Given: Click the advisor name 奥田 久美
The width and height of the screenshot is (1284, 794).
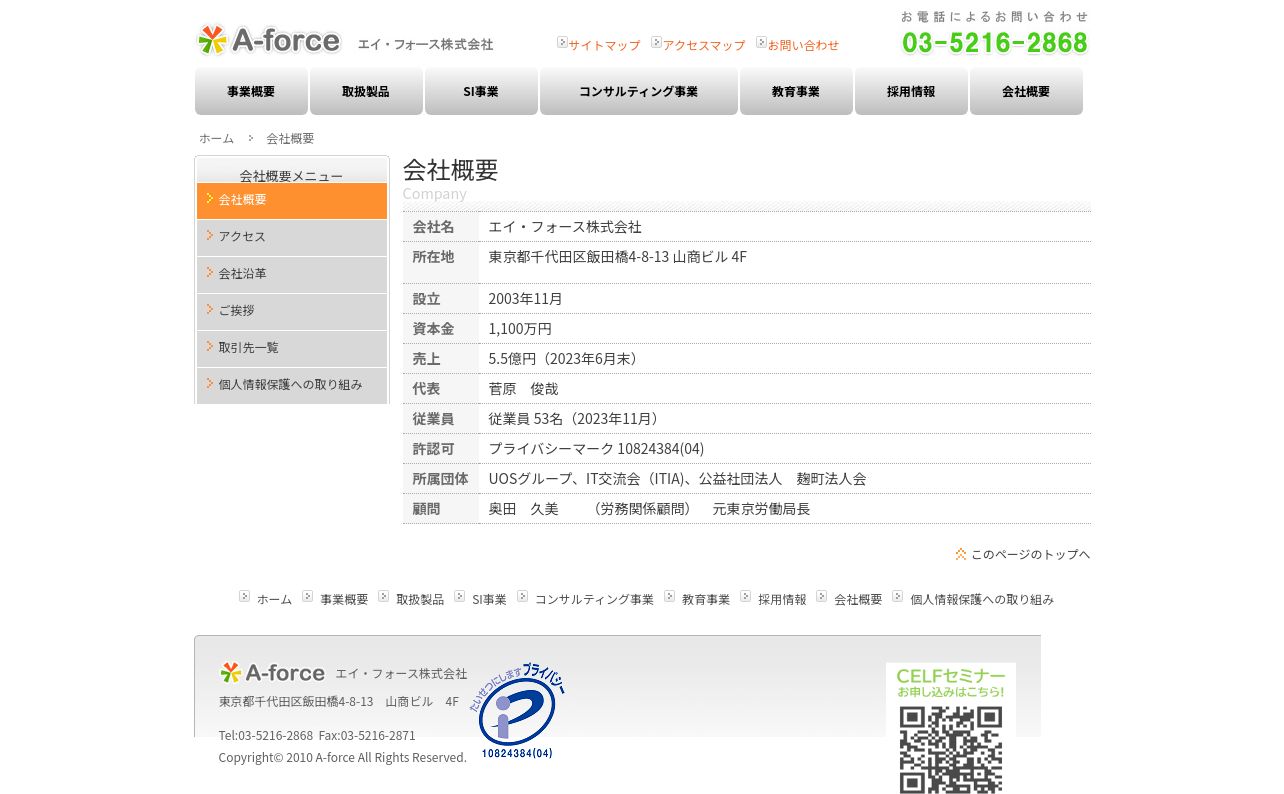Looking at the screenshot, I should click(523, 509).
